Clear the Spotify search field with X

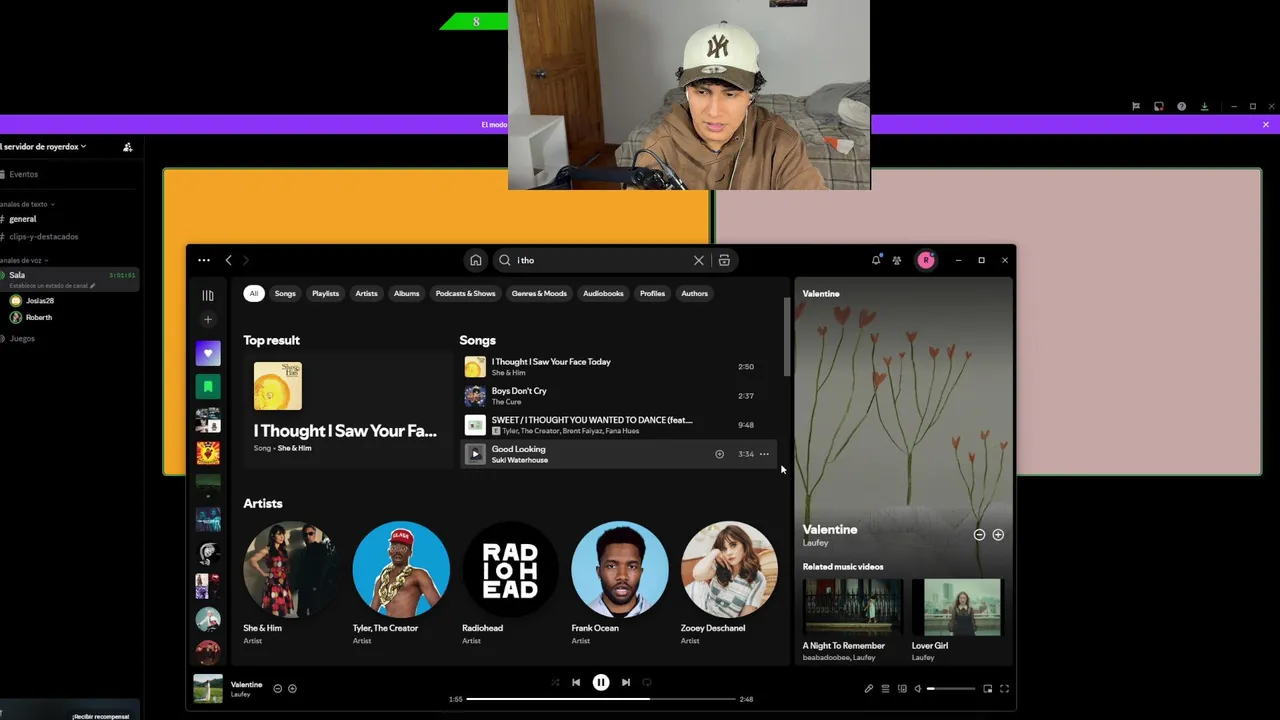[x=699, y=260]
